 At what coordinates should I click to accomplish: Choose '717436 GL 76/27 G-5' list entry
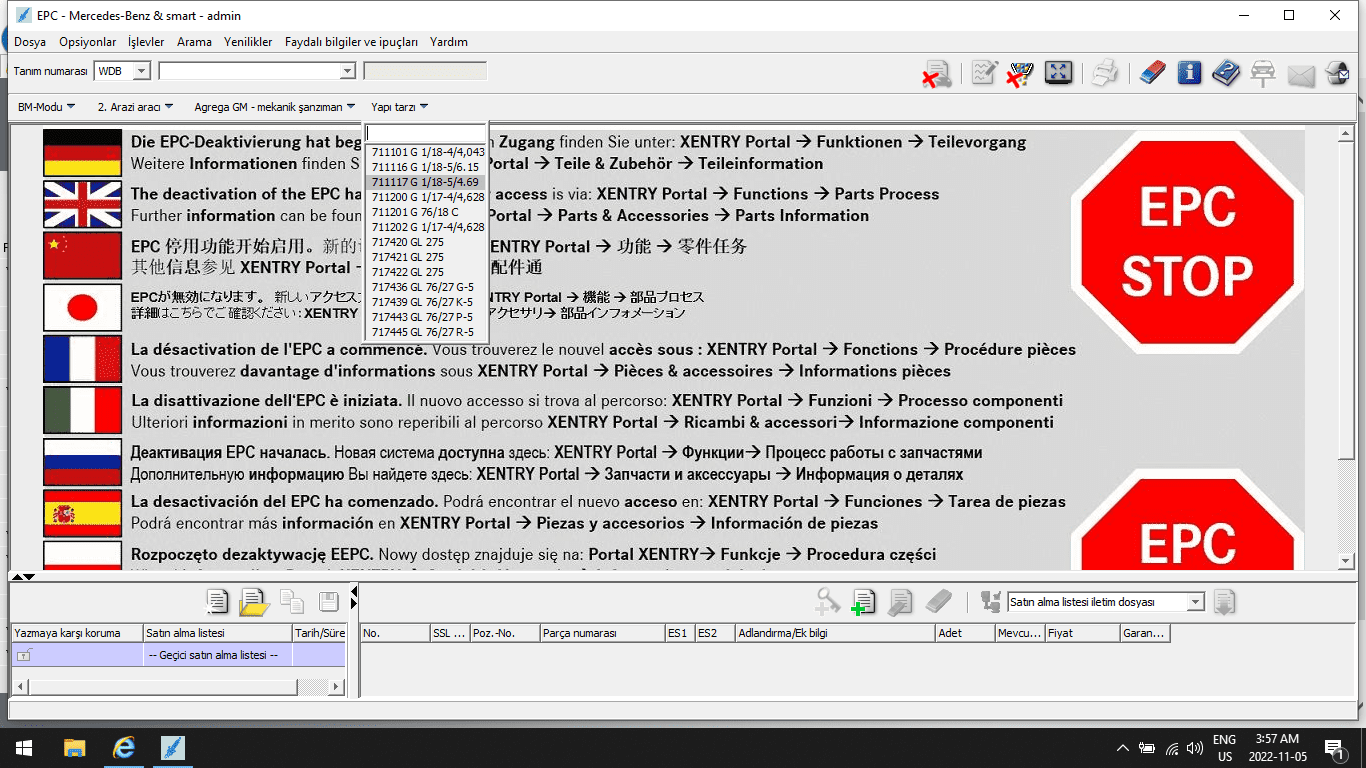(422, 287)
